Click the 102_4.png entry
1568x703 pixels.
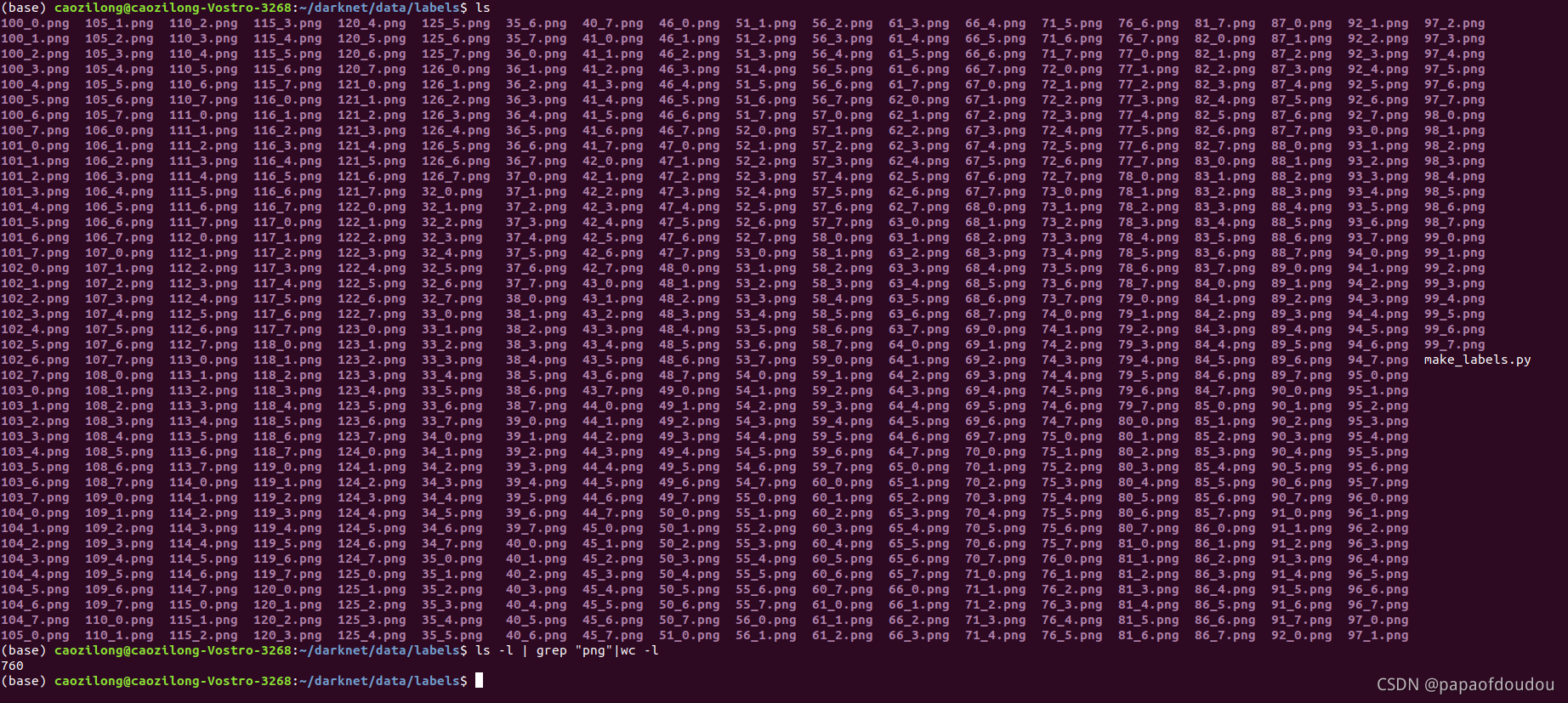point(35,329)
